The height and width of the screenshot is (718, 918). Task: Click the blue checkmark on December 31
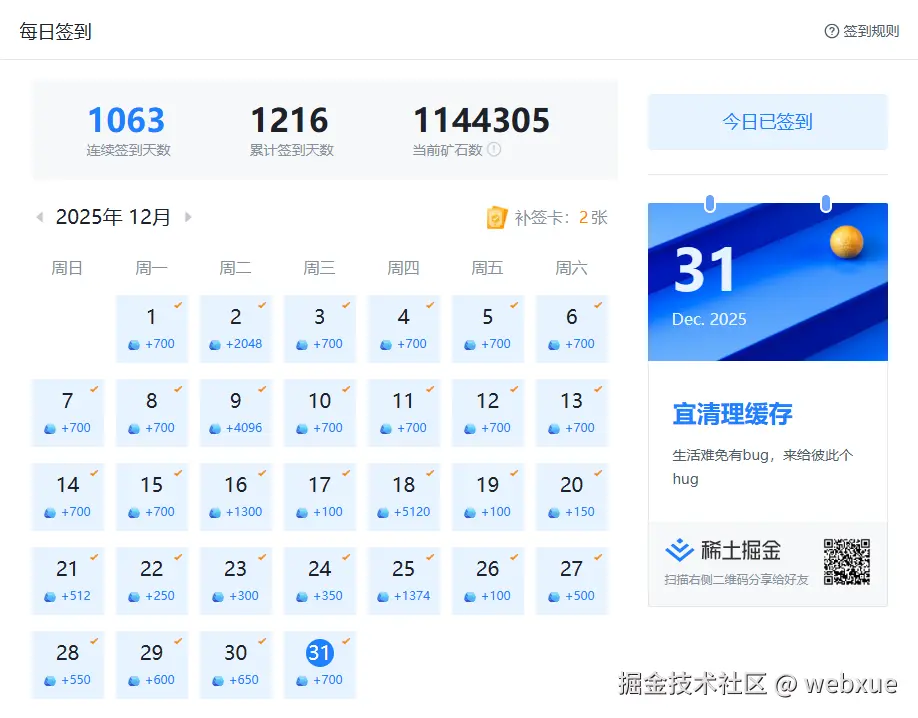346,639
